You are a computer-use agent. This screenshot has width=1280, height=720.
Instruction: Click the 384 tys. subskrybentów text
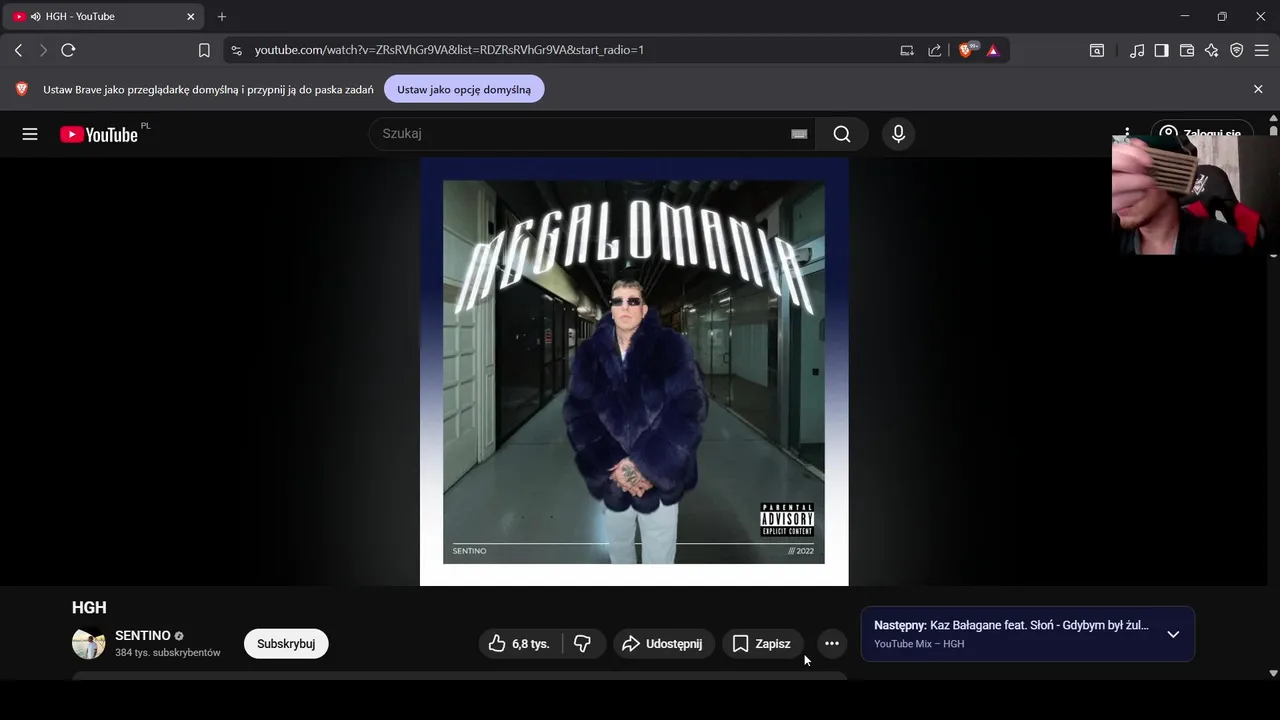click(168, 652)
